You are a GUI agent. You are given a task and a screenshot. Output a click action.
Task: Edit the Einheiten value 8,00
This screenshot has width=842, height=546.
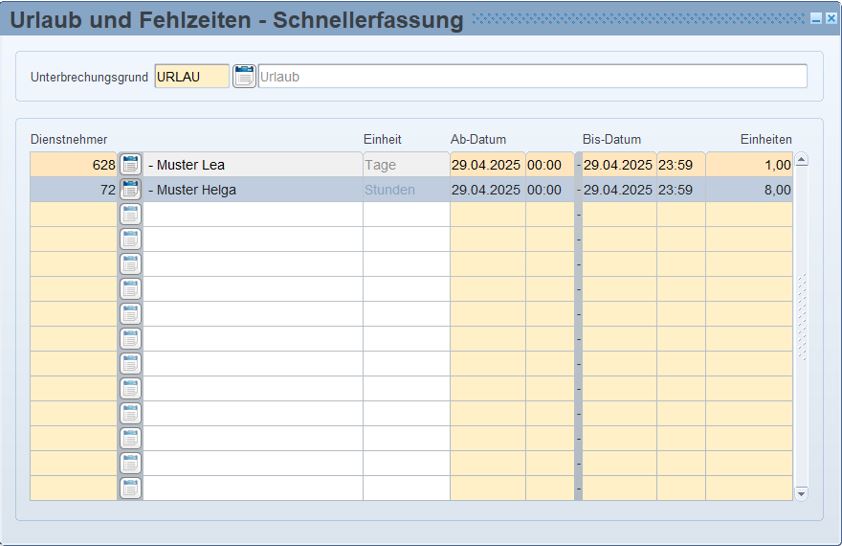click(x=748, y=190)
